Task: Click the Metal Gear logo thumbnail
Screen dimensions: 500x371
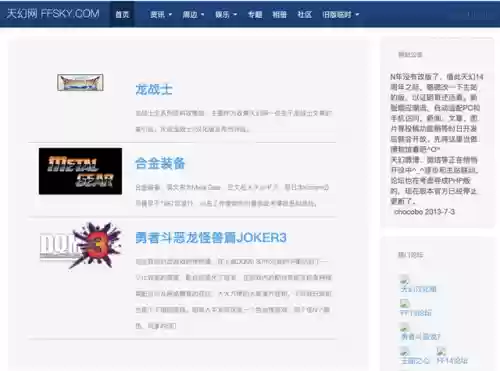Action: 80,171
